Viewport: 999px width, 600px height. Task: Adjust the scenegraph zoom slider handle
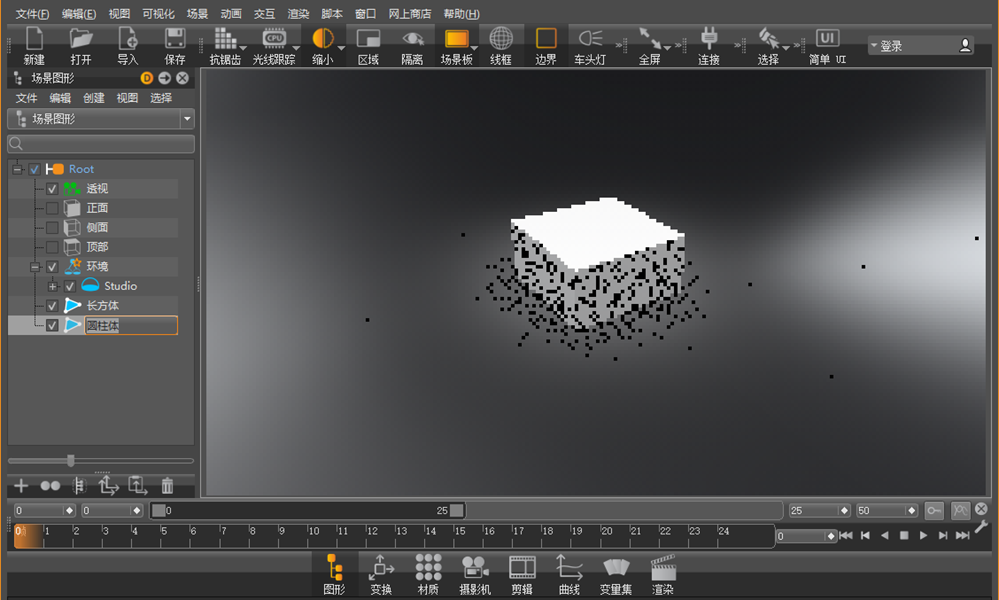71,461
